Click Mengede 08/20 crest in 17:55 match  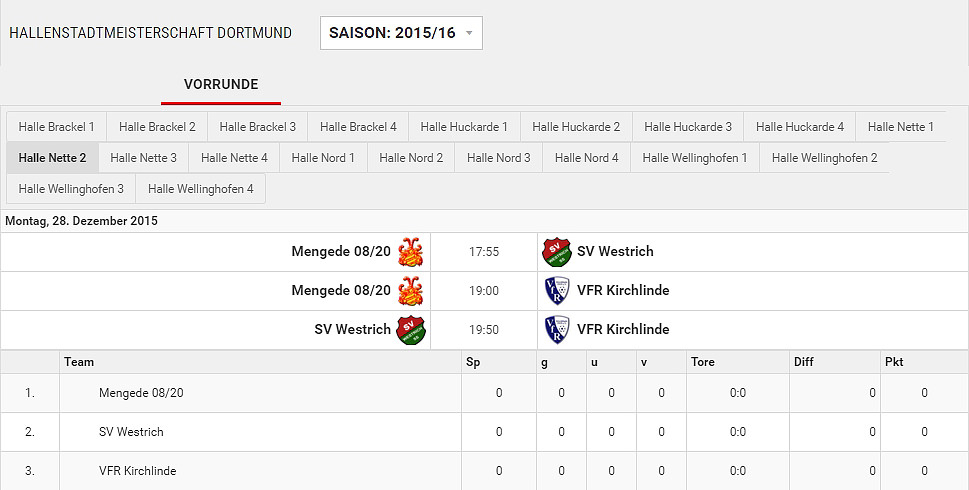[410, 252]
